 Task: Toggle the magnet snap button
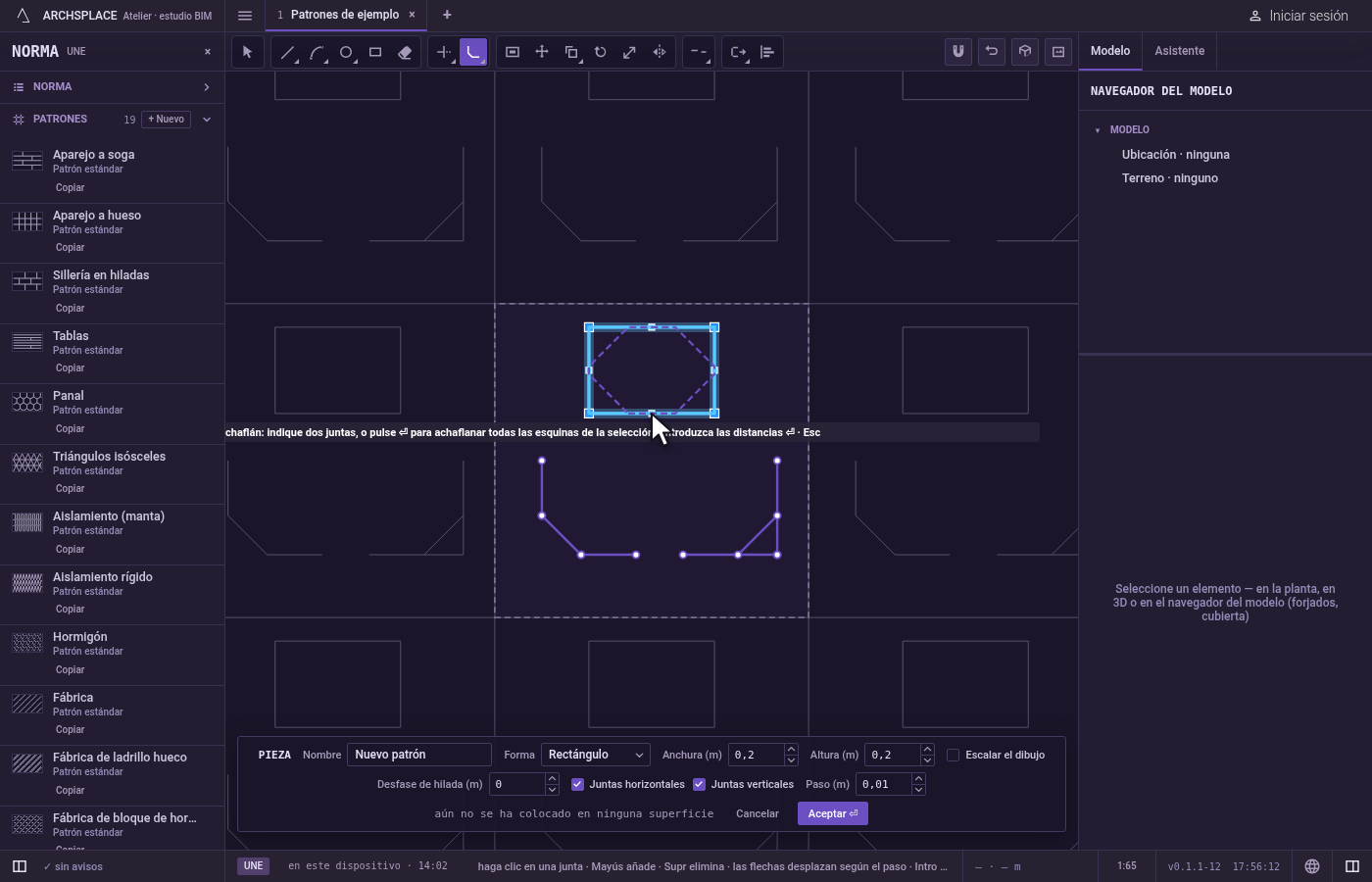tap(958, 52)
